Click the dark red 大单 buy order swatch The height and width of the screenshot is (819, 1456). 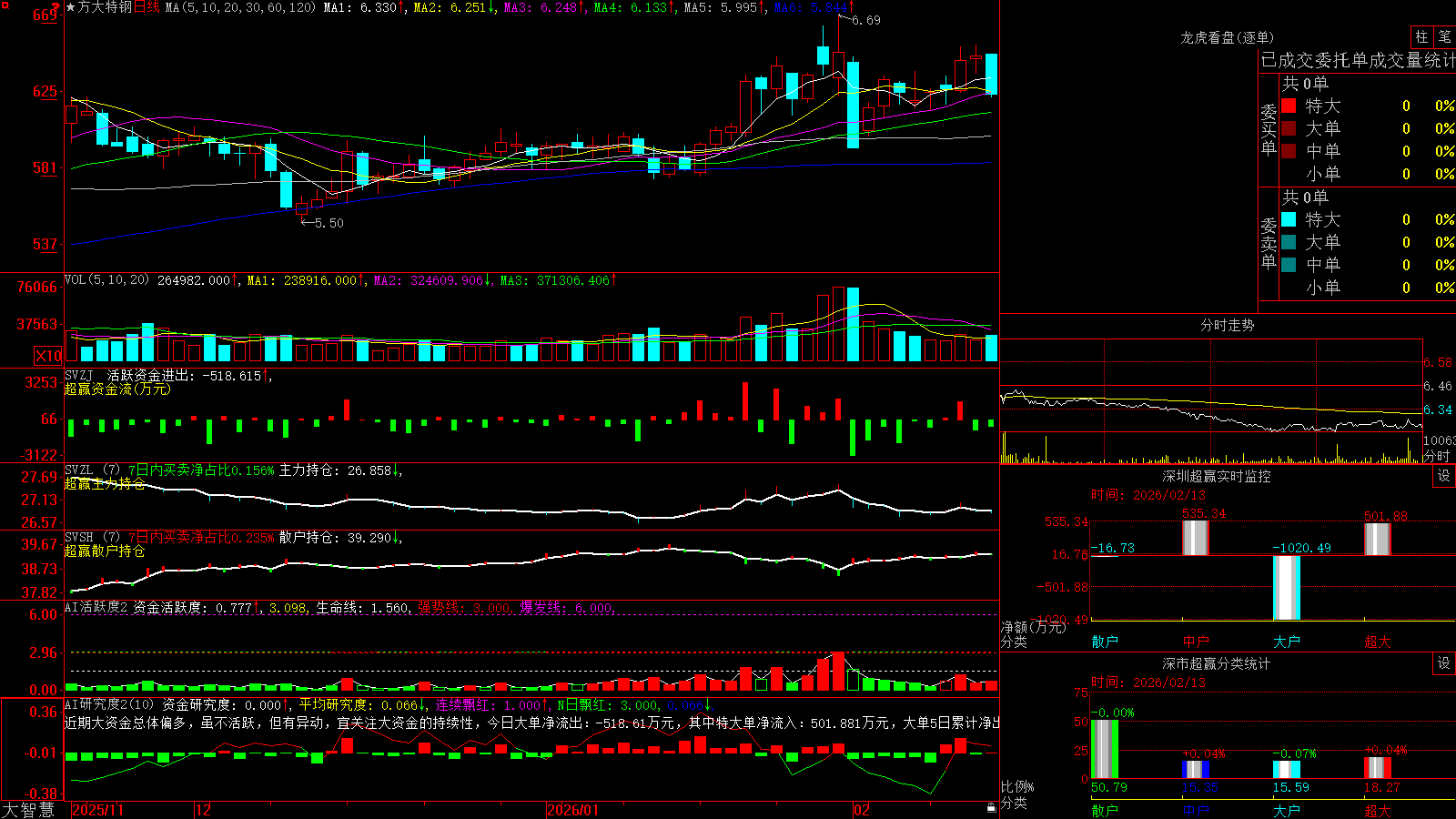[1289, 128]
